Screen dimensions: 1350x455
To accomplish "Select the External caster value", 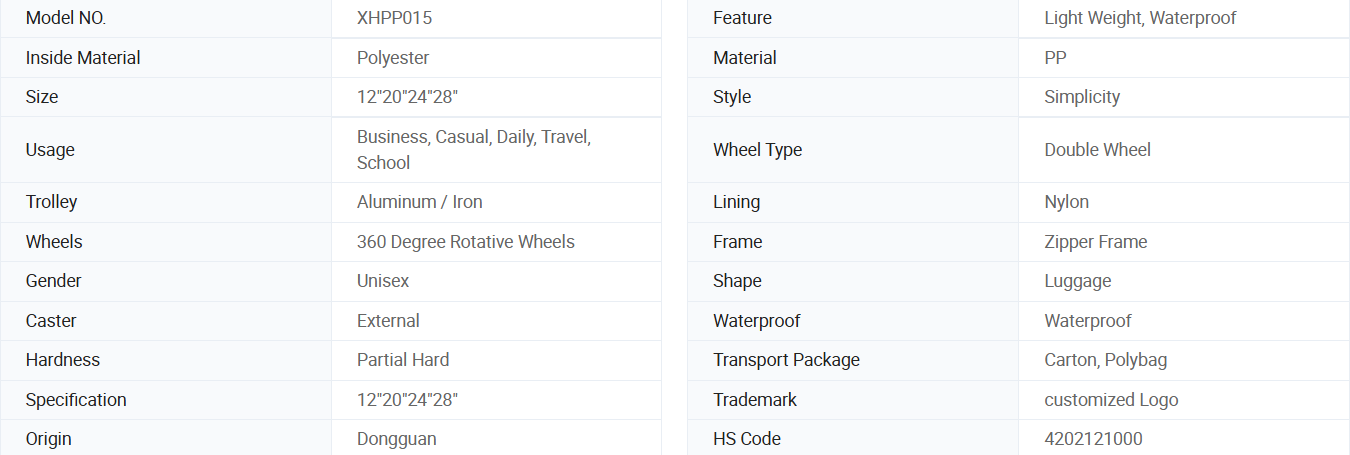I will click(x=388, y=321).
